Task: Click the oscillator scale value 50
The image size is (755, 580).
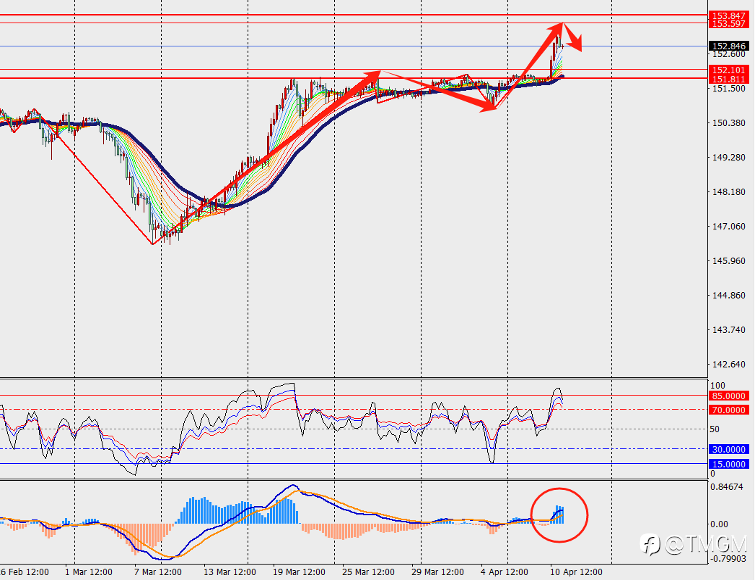Action: tap(715, 429)
